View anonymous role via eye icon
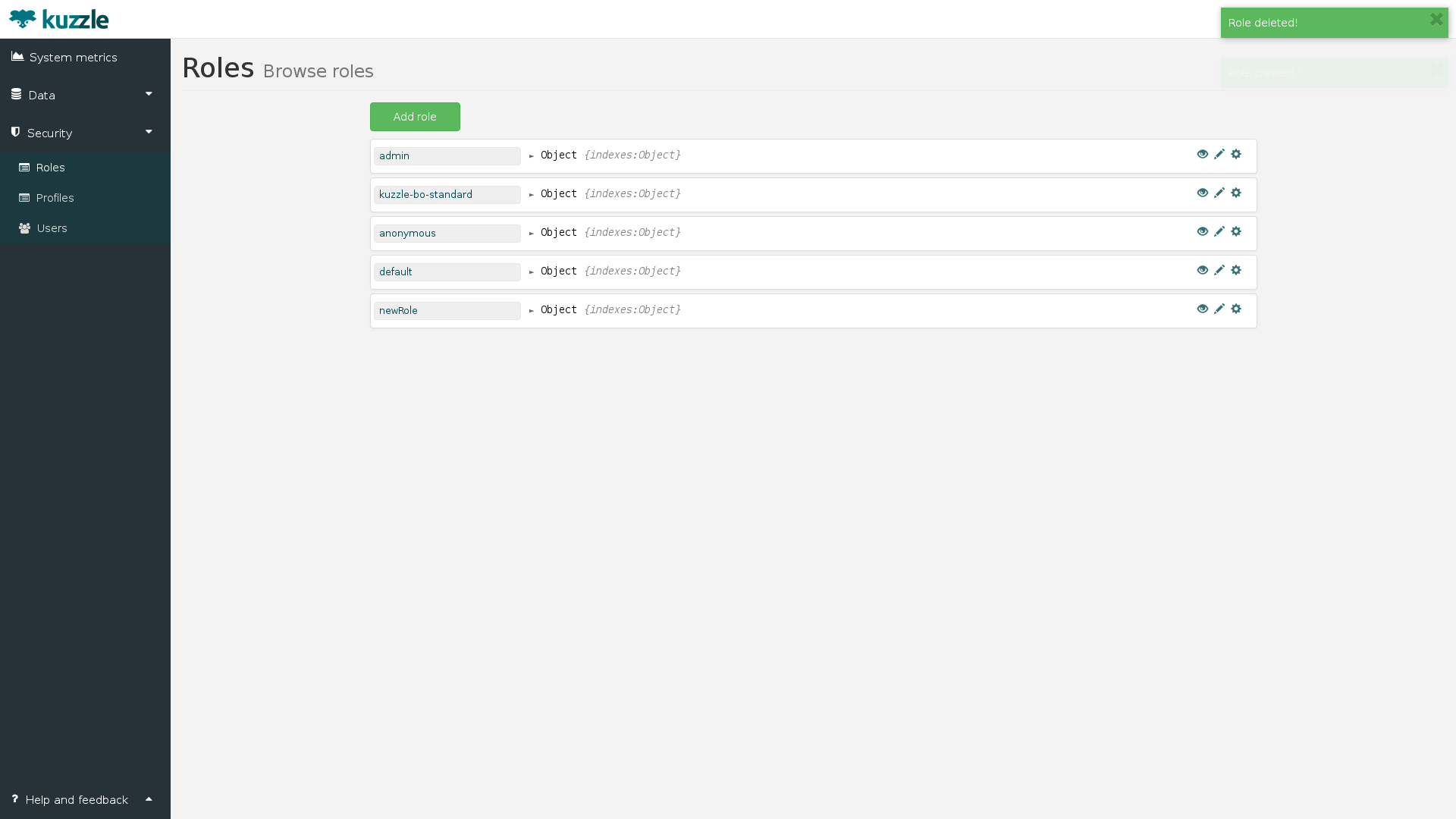1456x819 pixels. [x=1203, y=231]
